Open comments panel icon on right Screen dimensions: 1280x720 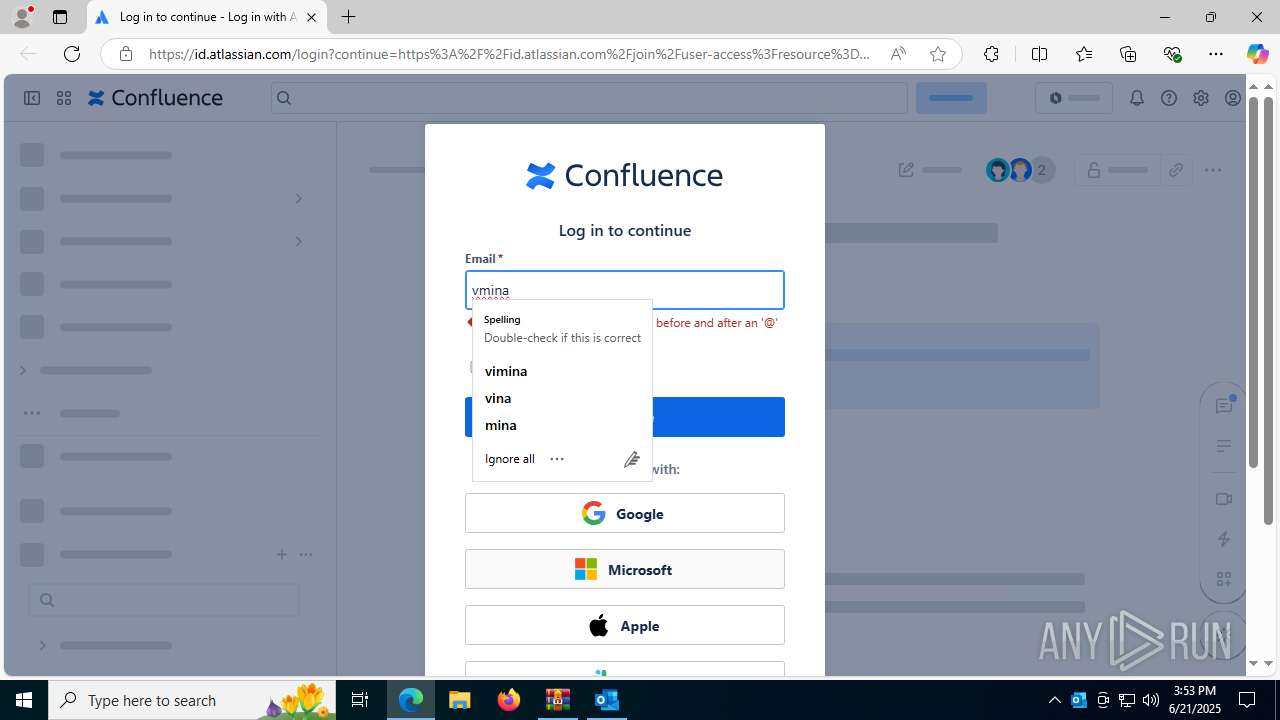(1224, 405)
